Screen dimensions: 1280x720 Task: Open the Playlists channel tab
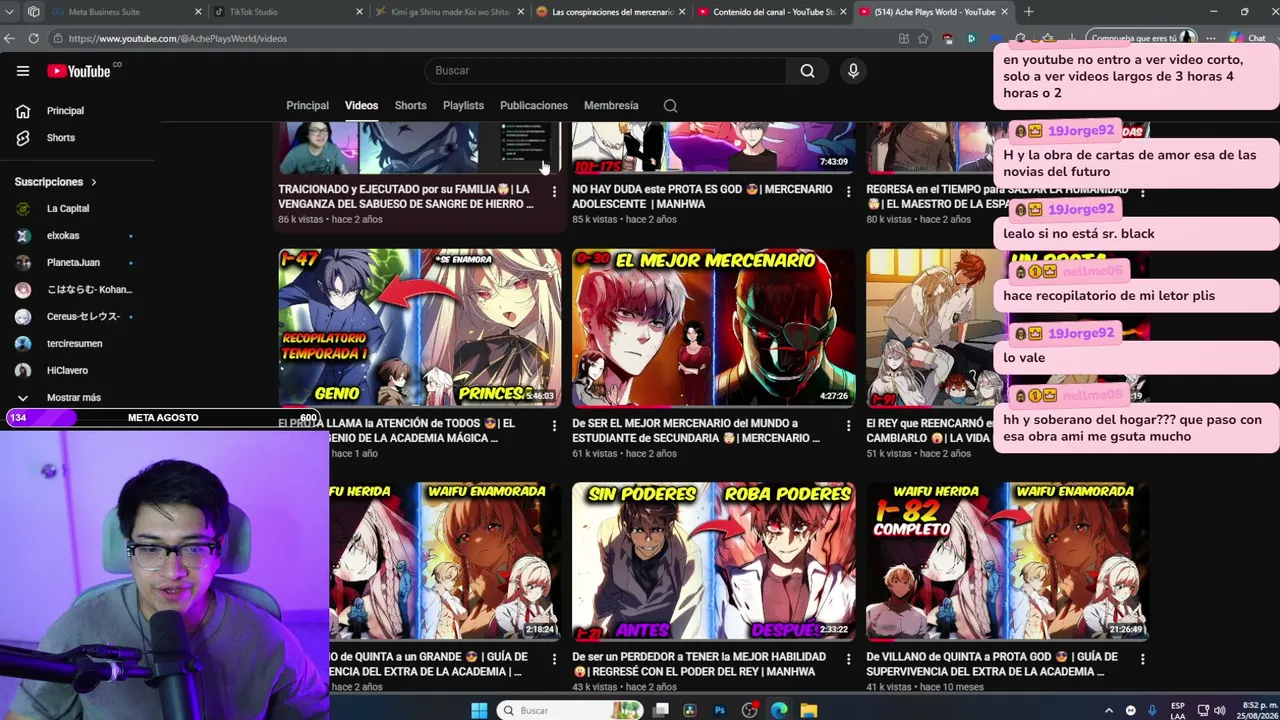point(463,106)
